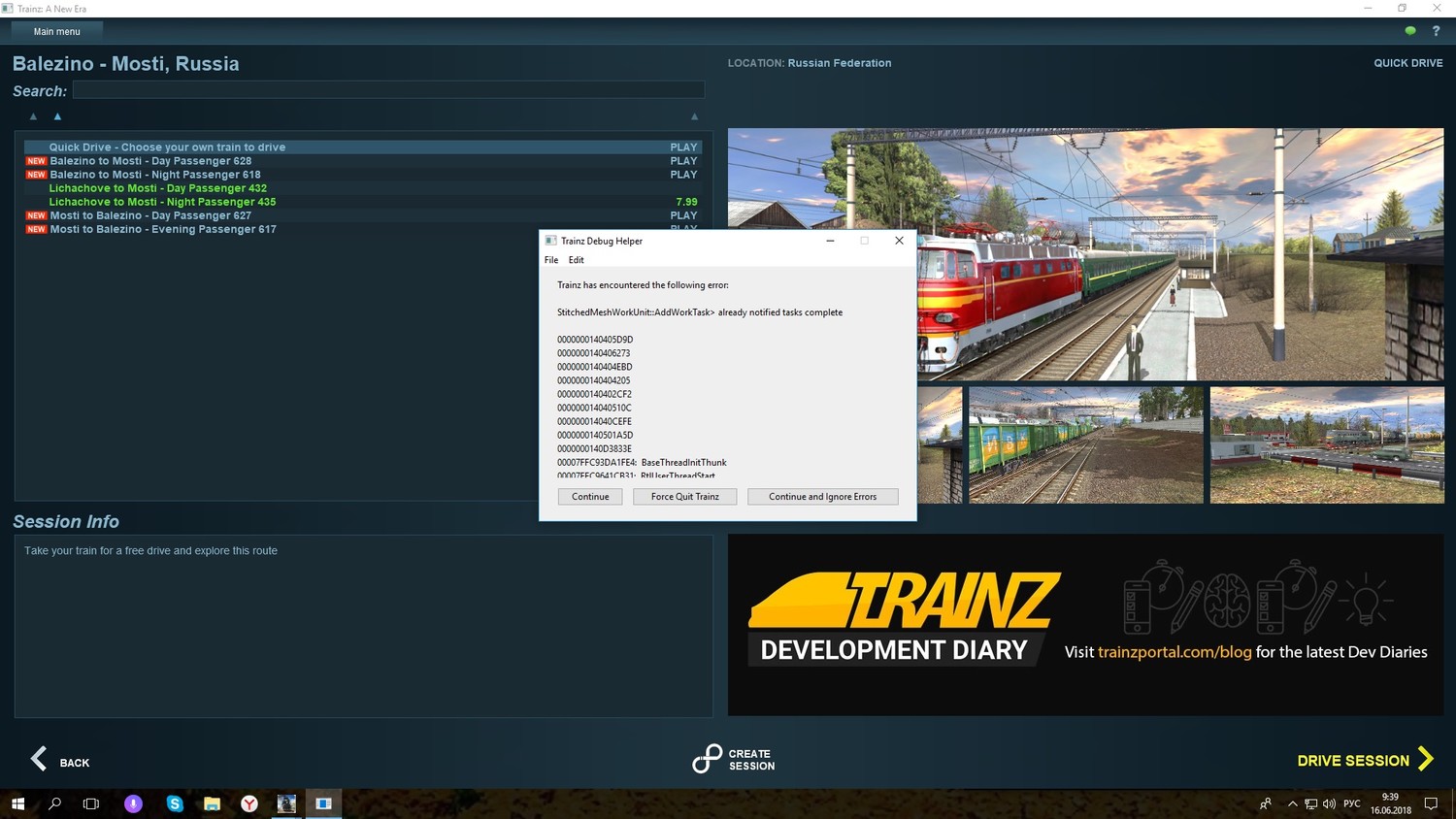Click PLAY for Day Passenger 628
Screen dimensions: 1456x819
tap(683, 161)
